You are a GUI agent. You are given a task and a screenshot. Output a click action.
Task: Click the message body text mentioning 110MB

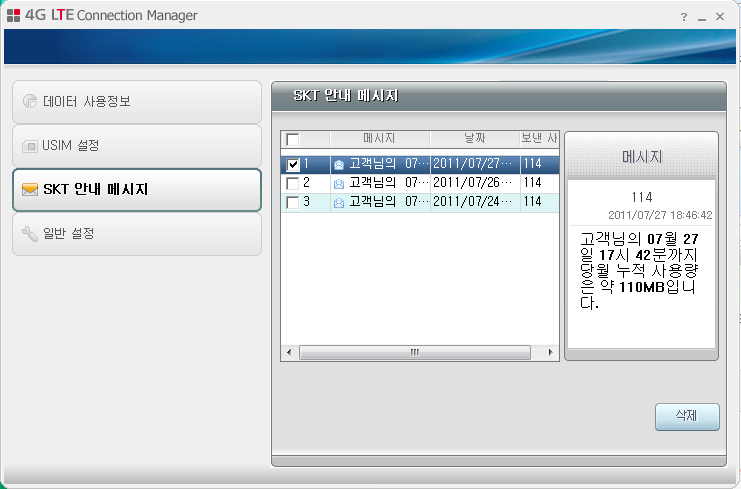click(639, 271)
